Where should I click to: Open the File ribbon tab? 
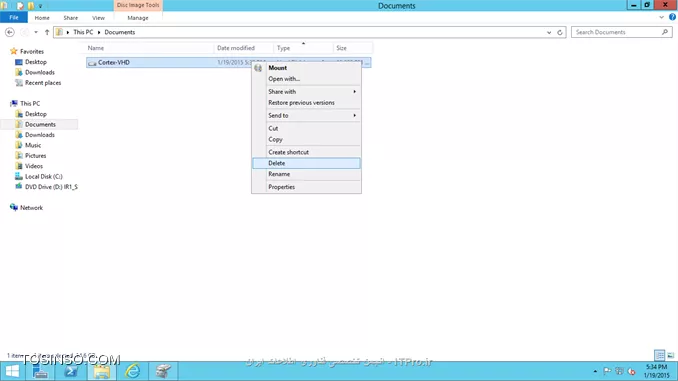(x=14, y=18)
